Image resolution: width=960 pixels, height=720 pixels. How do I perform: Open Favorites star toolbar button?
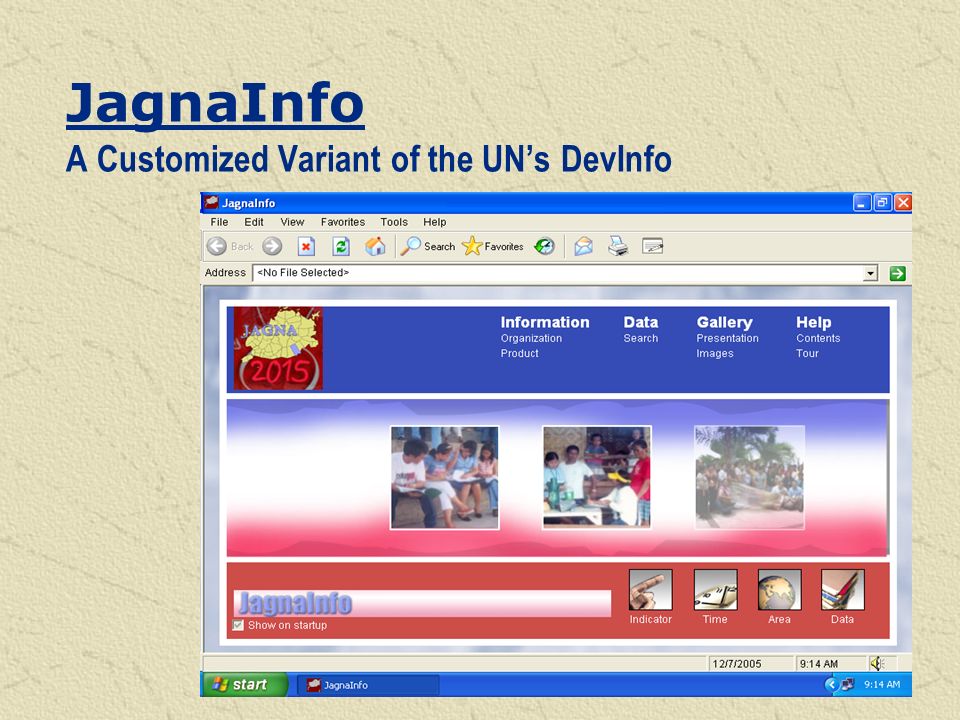(x=493, y=246)
